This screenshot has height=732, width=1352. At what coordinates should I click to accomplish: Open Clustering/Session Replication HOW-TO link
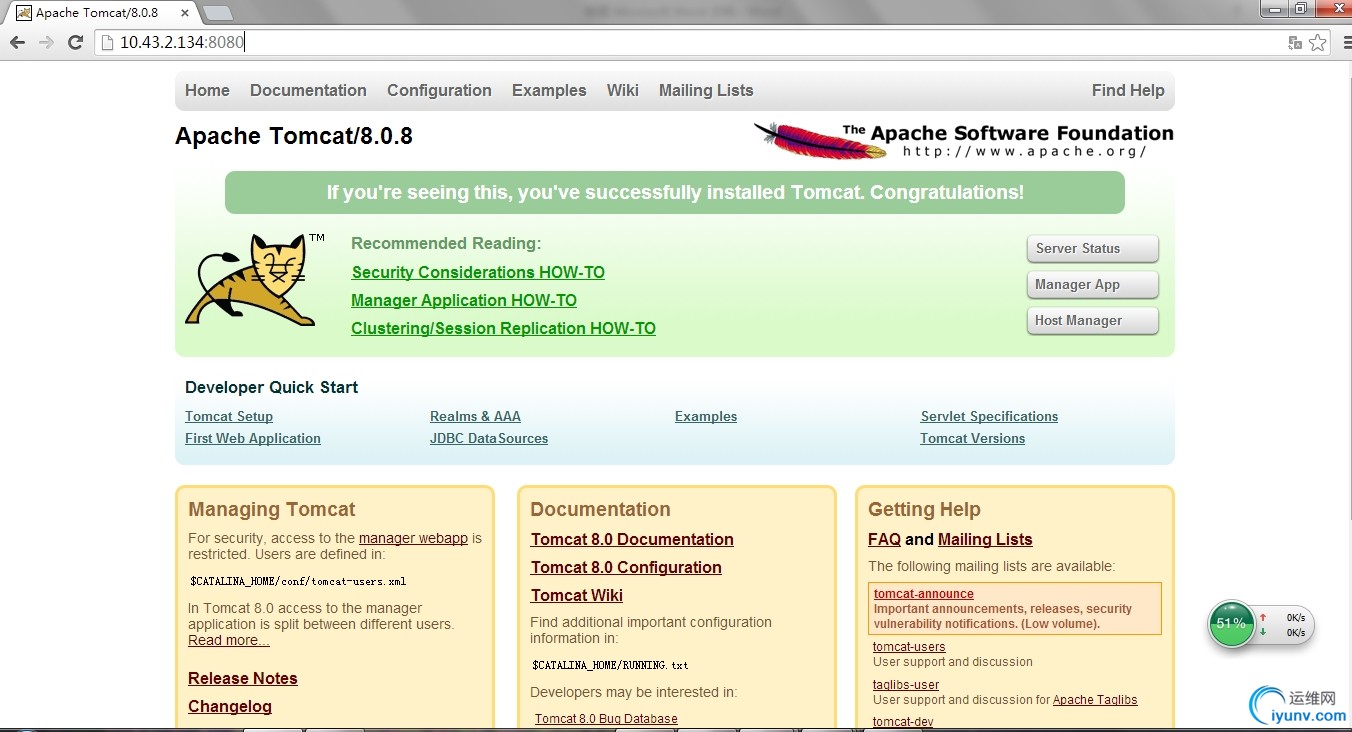[503, 328]
